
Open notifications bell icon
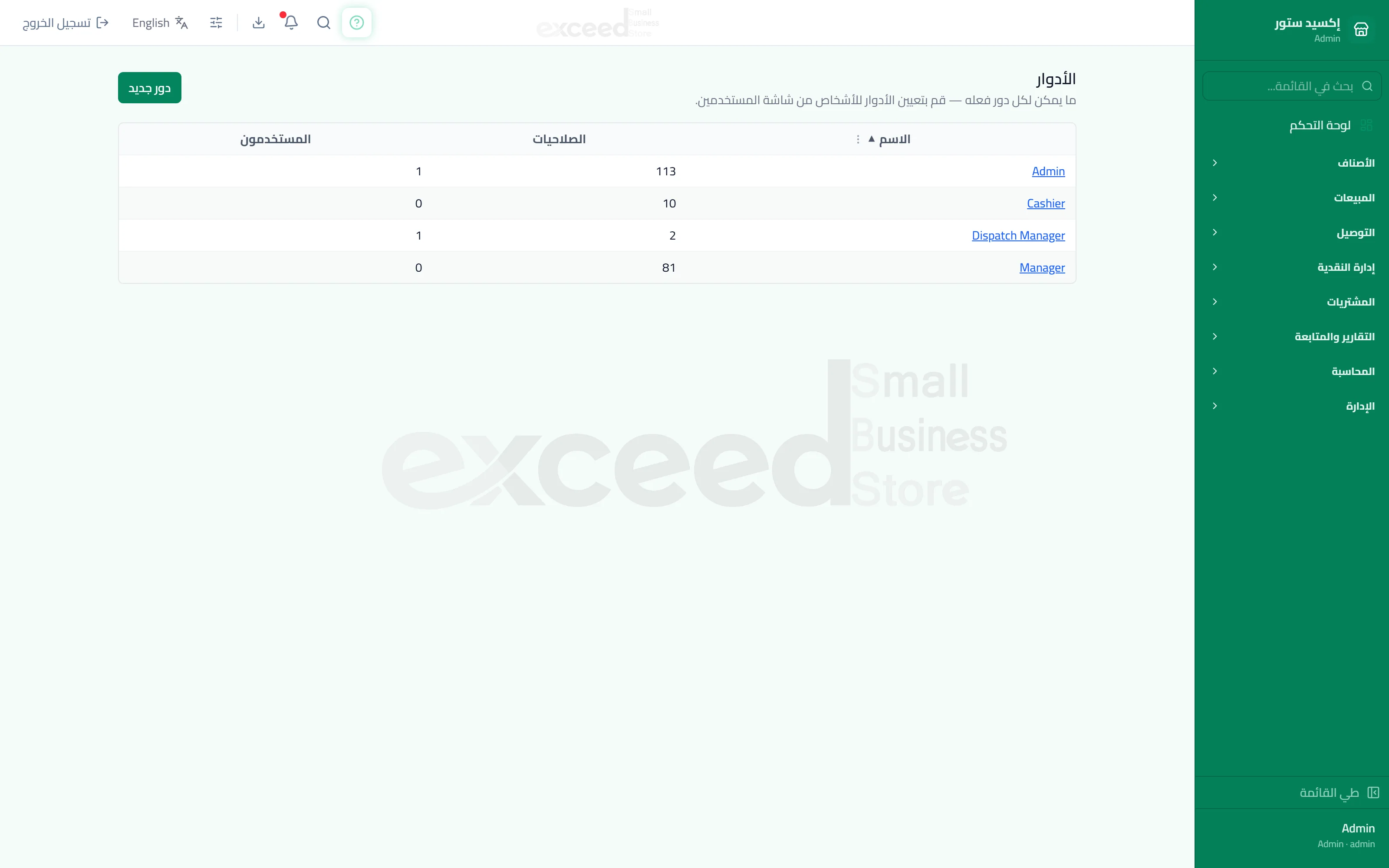pyautogui.click(x=291, y=23)
